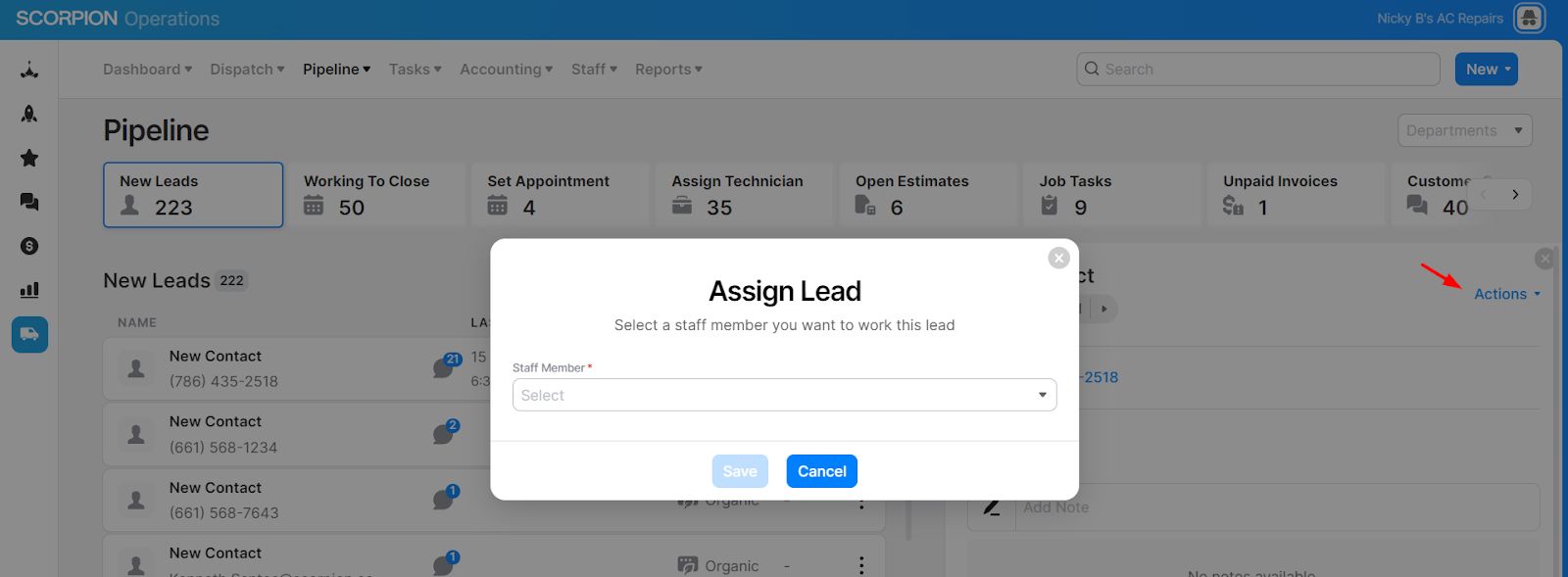
Task: Open the Staff menu
Action: tap(594, 70)
